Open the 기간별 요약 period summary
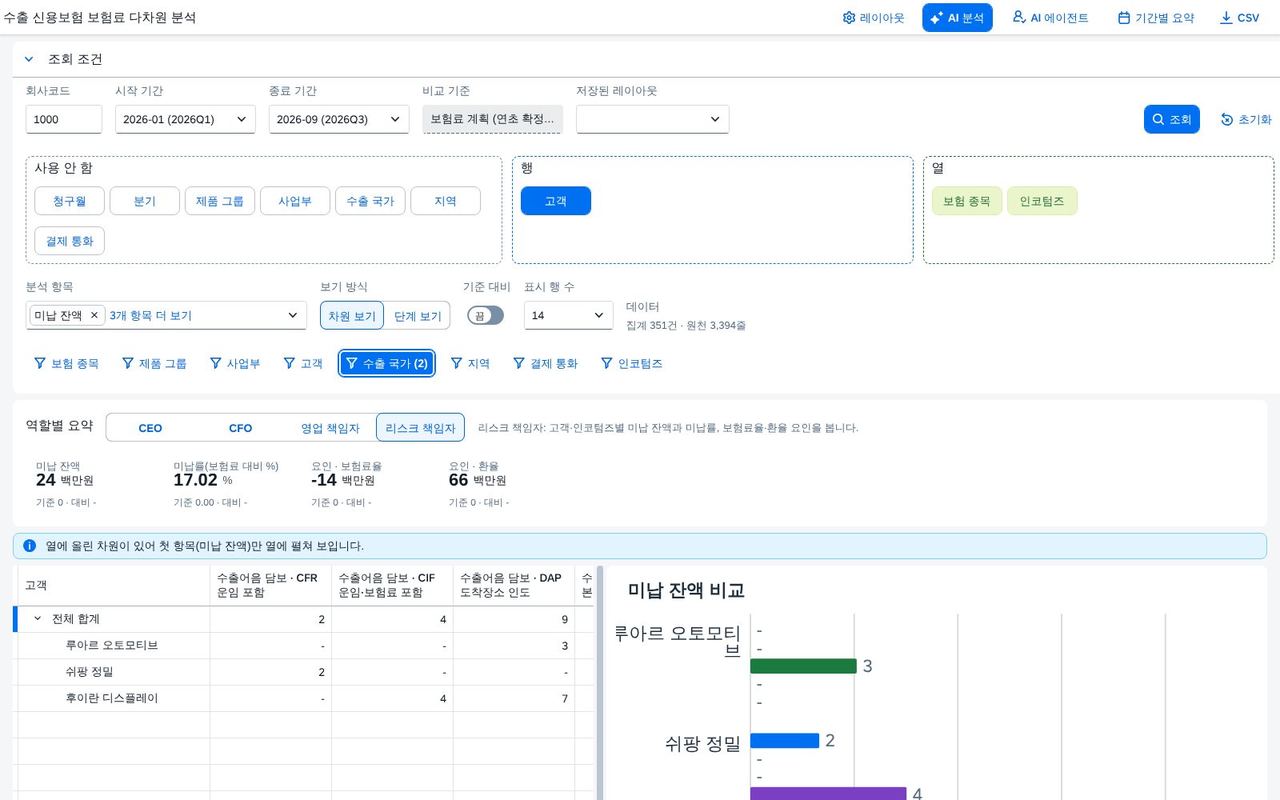Screen dimensions: 1280x800 point(1156,18)
